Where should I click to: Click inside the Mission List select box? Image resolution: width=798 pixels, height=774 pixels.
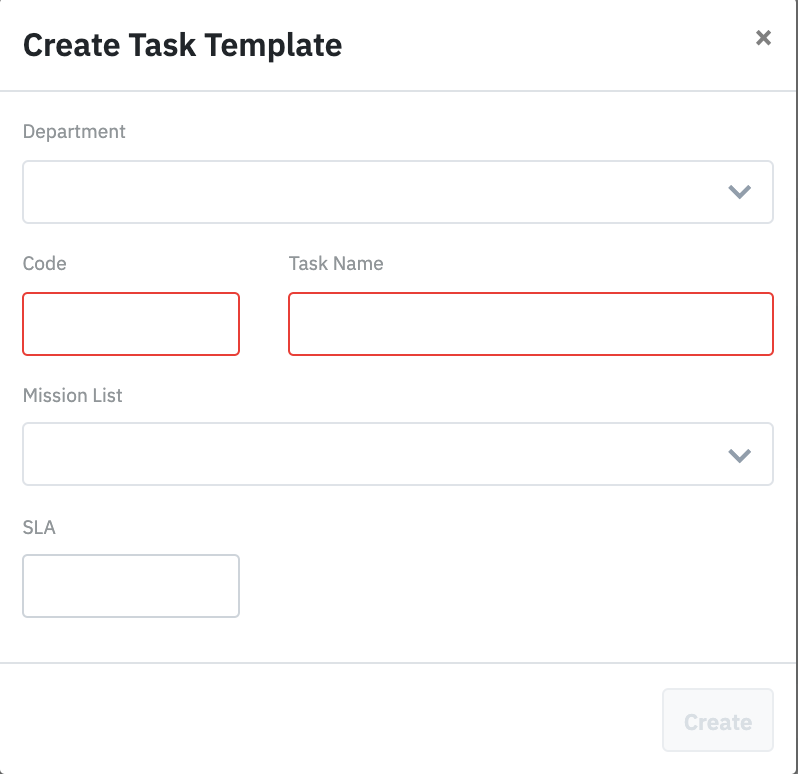coord(380,454)
